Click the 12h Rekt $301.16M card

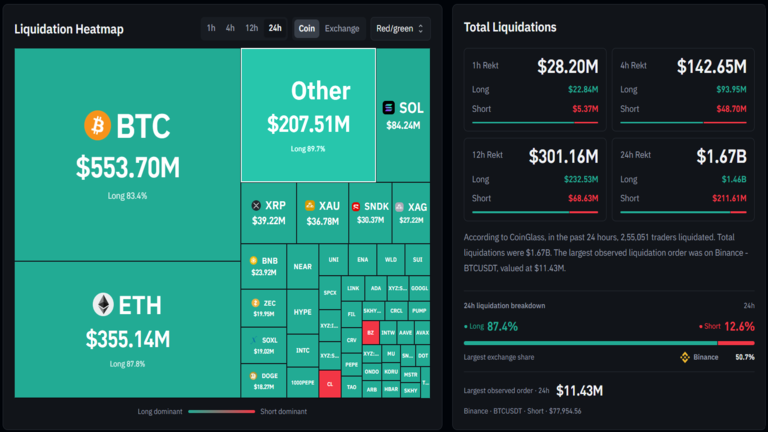[x=535, y=179]
